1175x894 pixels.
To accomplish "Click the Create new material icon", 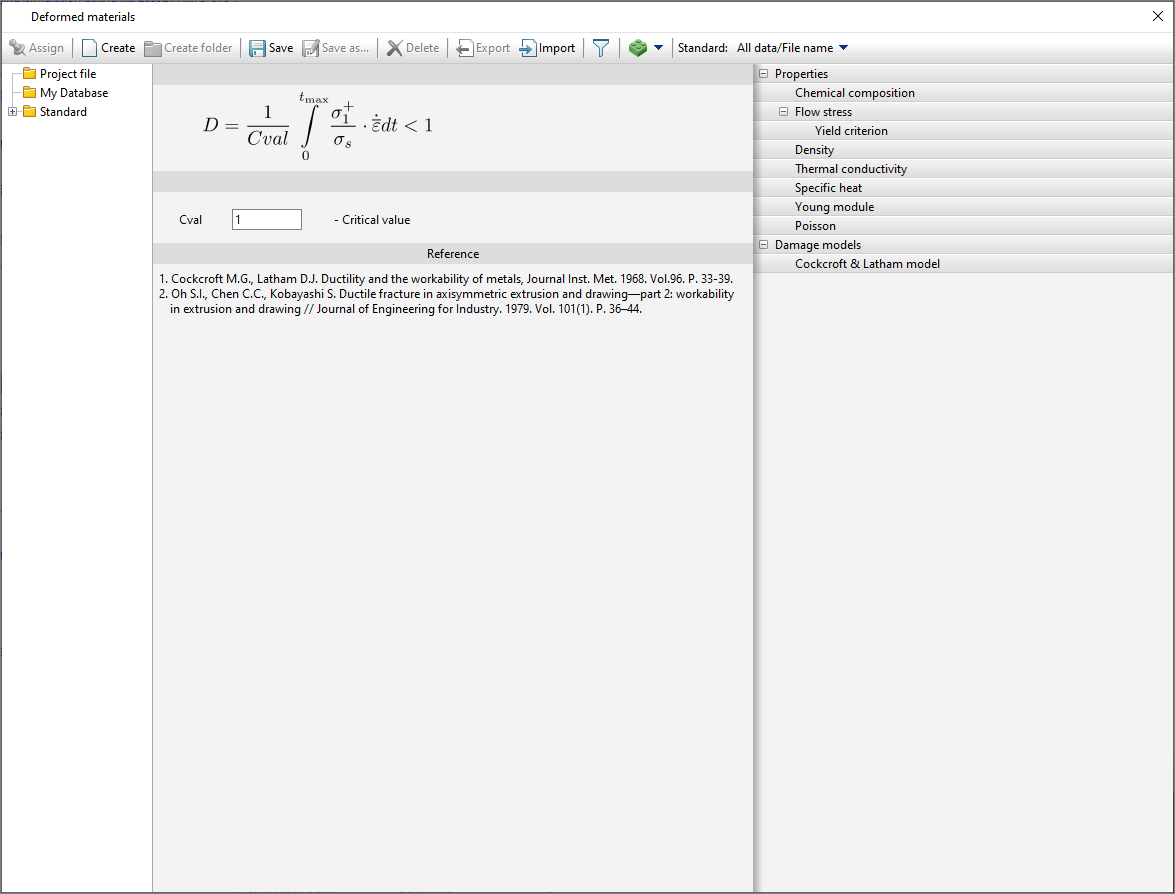I will (90, 48).
